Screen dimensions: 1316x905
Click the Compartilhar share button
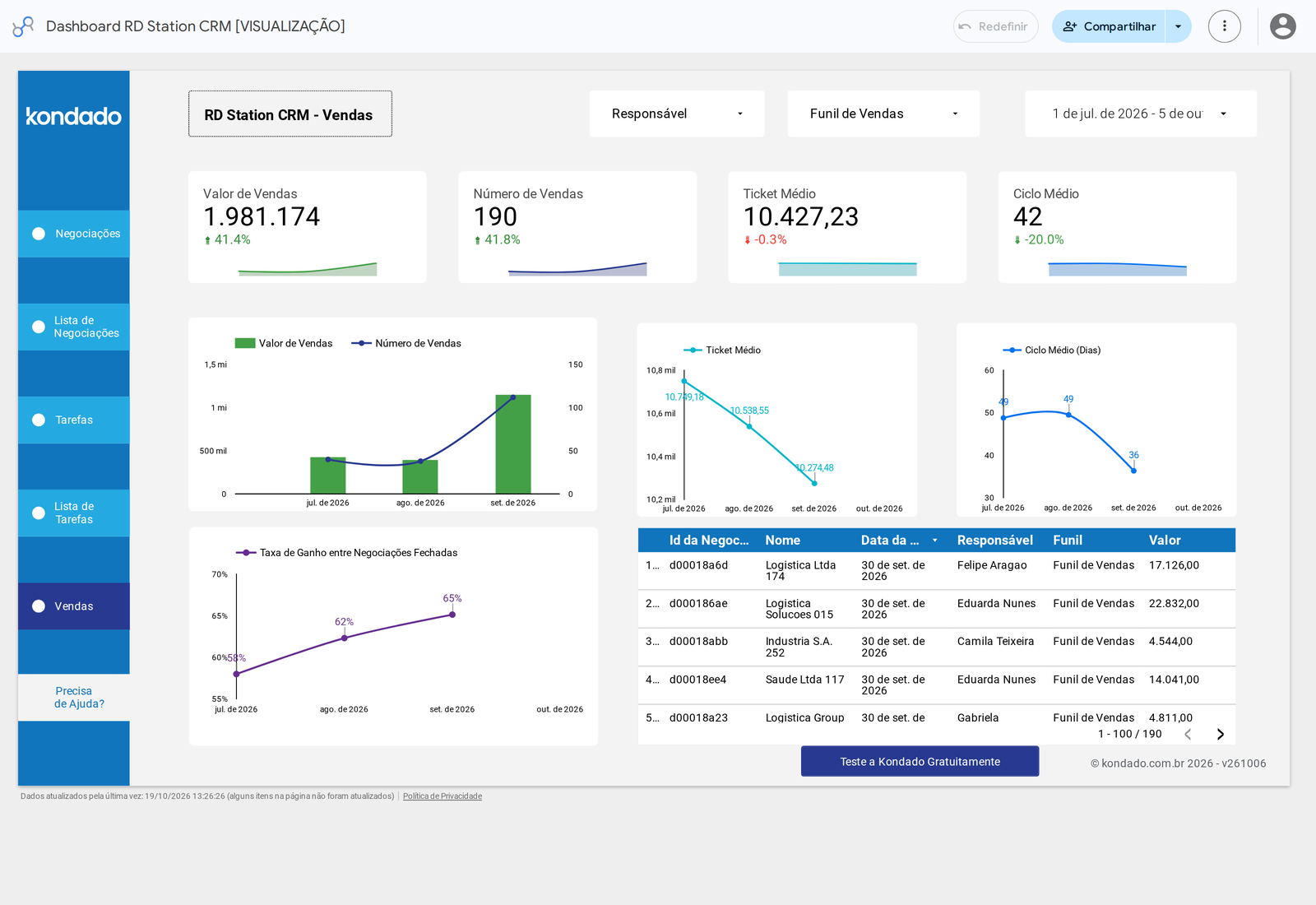pyautogui.click(x=1109, y=26)
